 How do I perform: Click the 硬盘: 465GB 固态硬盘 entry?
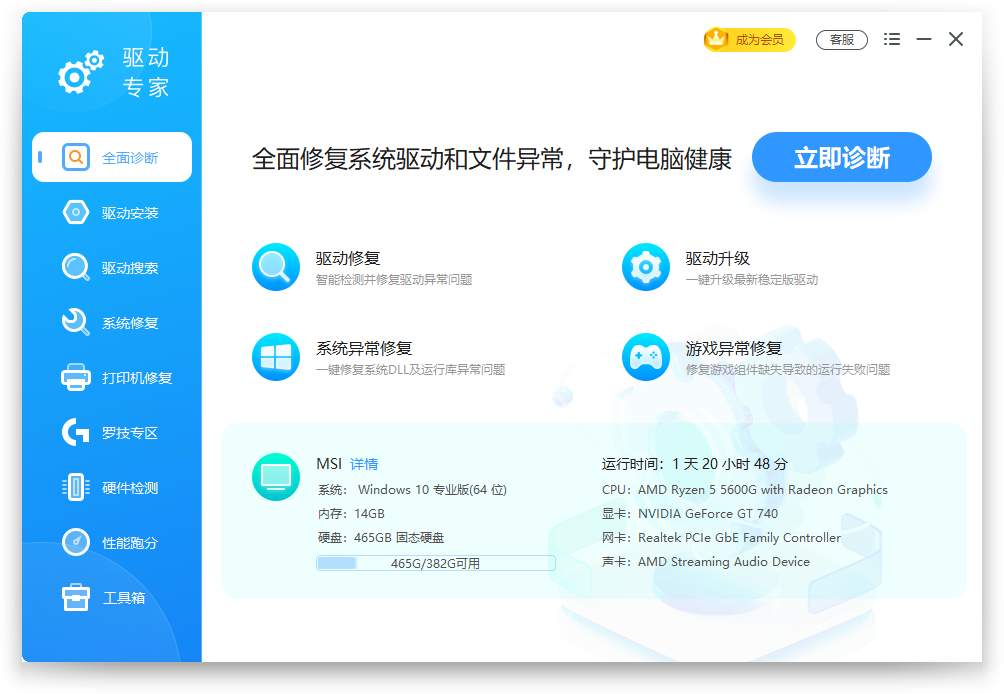pos(381,538)
